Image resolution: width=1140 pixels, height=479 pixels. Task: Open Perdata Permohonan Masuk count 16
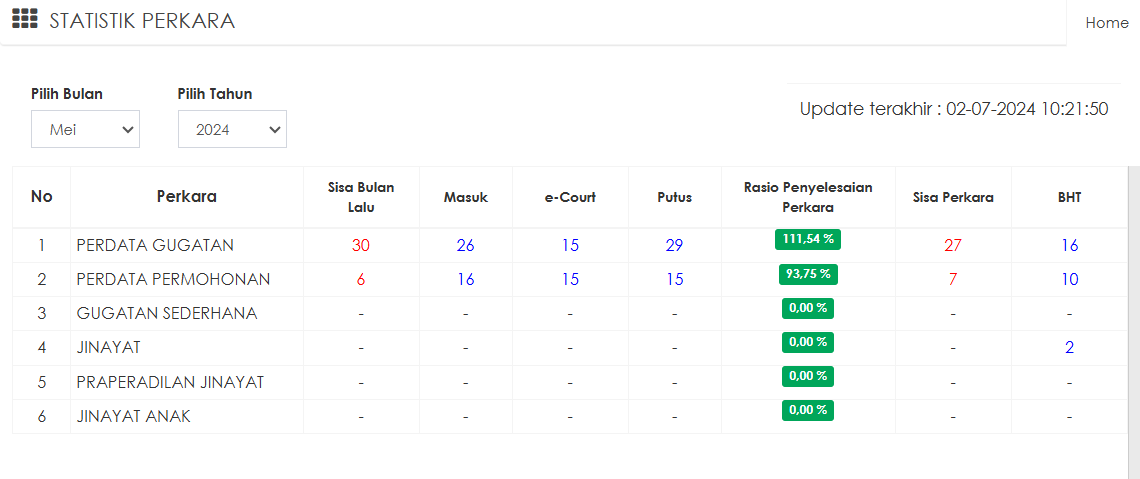coord(465,280)
